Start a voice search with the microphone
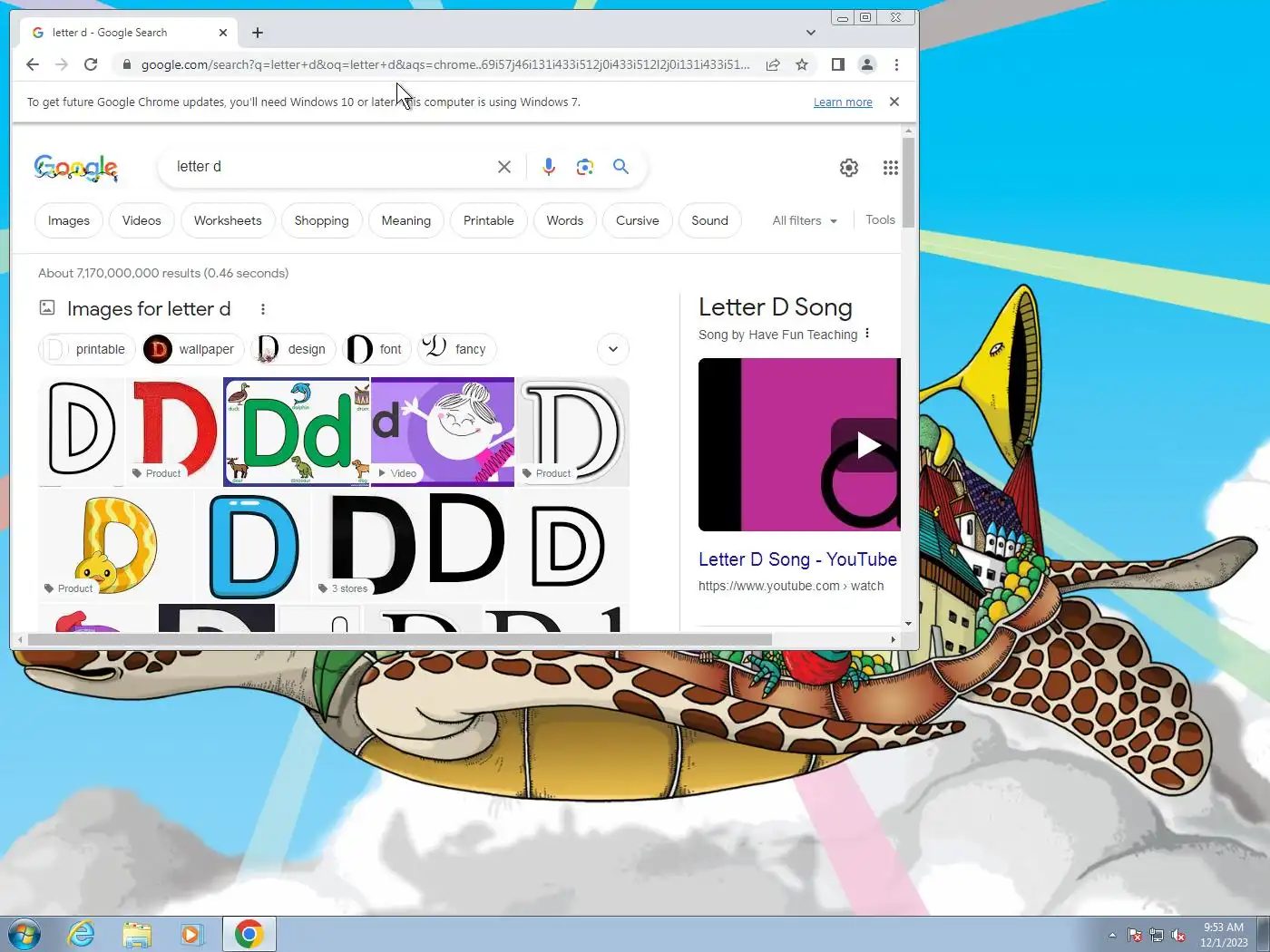 [549, 167]
